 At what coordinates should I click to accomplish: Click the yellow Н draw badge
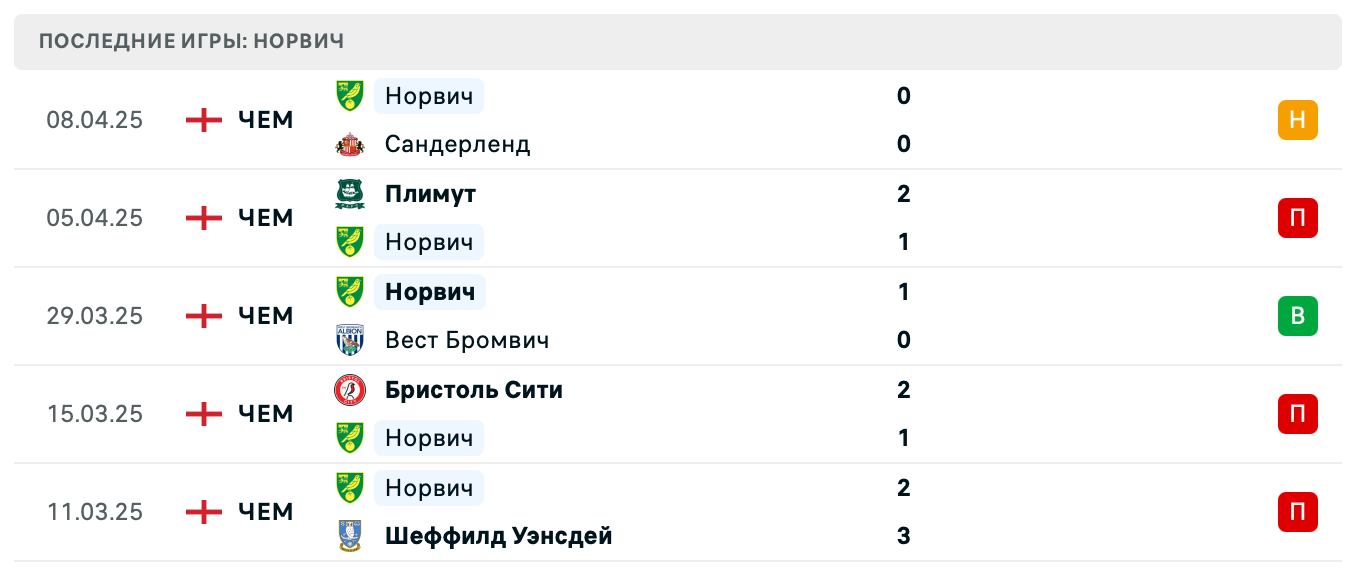pyautogui.click(x=1298, y=119)
